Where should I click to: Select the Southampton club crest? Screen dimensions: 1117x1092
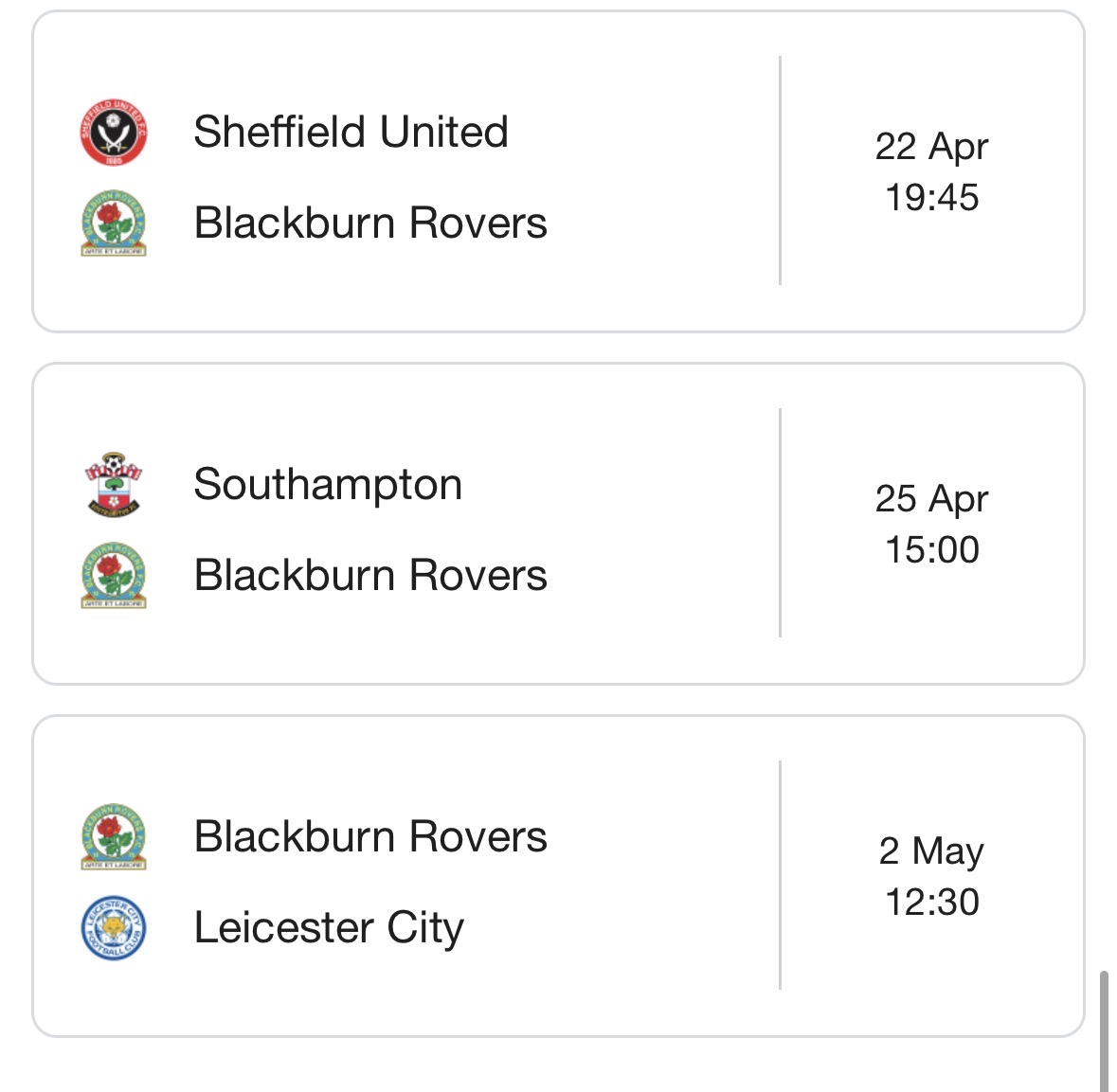[114, 484]
